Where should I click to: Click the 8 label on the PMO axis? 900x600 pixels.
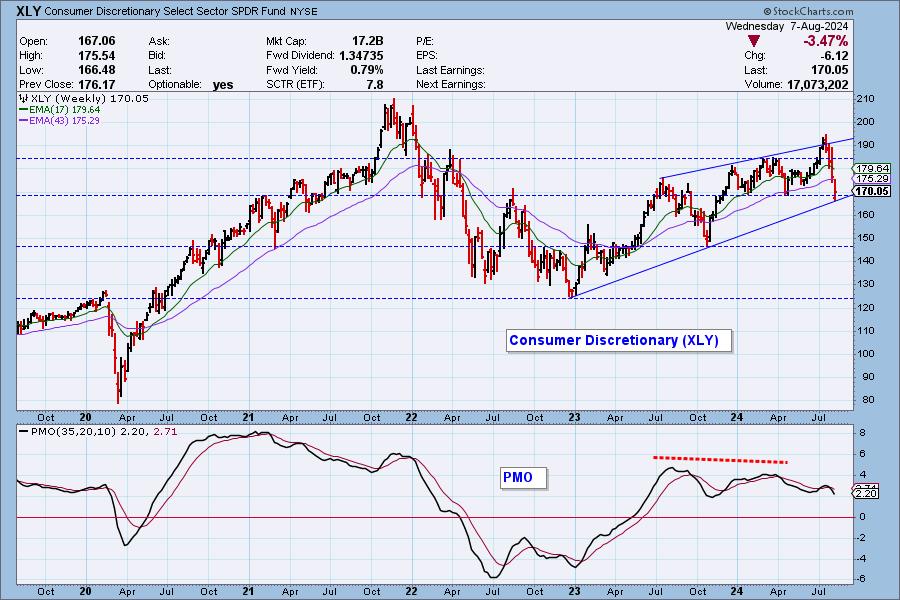click(863, 433)
